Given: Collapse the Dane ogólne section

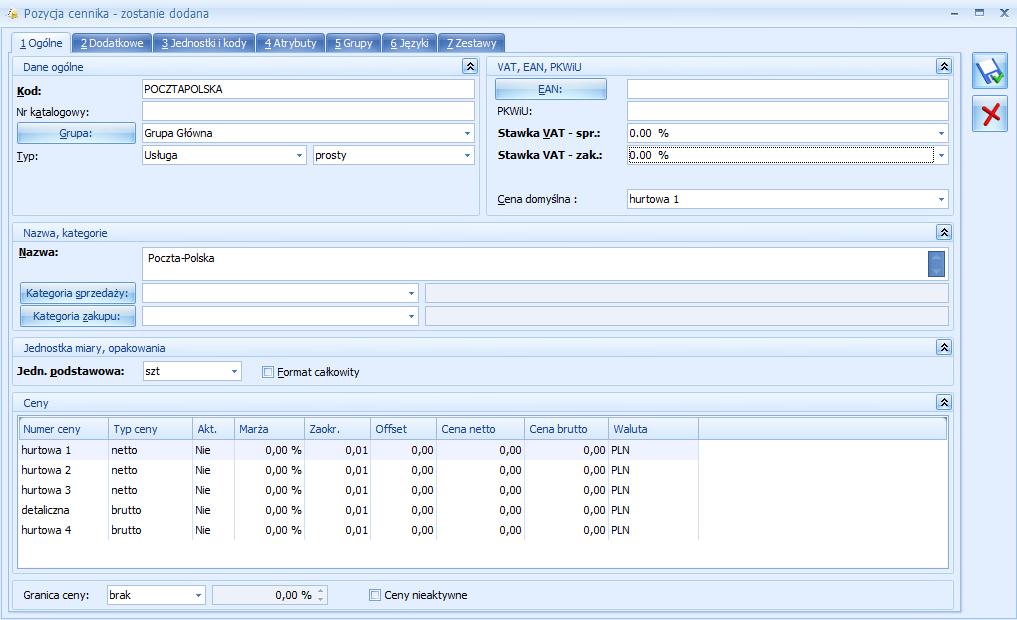Looking at the screenshot, I should click(x=470, y=66).
